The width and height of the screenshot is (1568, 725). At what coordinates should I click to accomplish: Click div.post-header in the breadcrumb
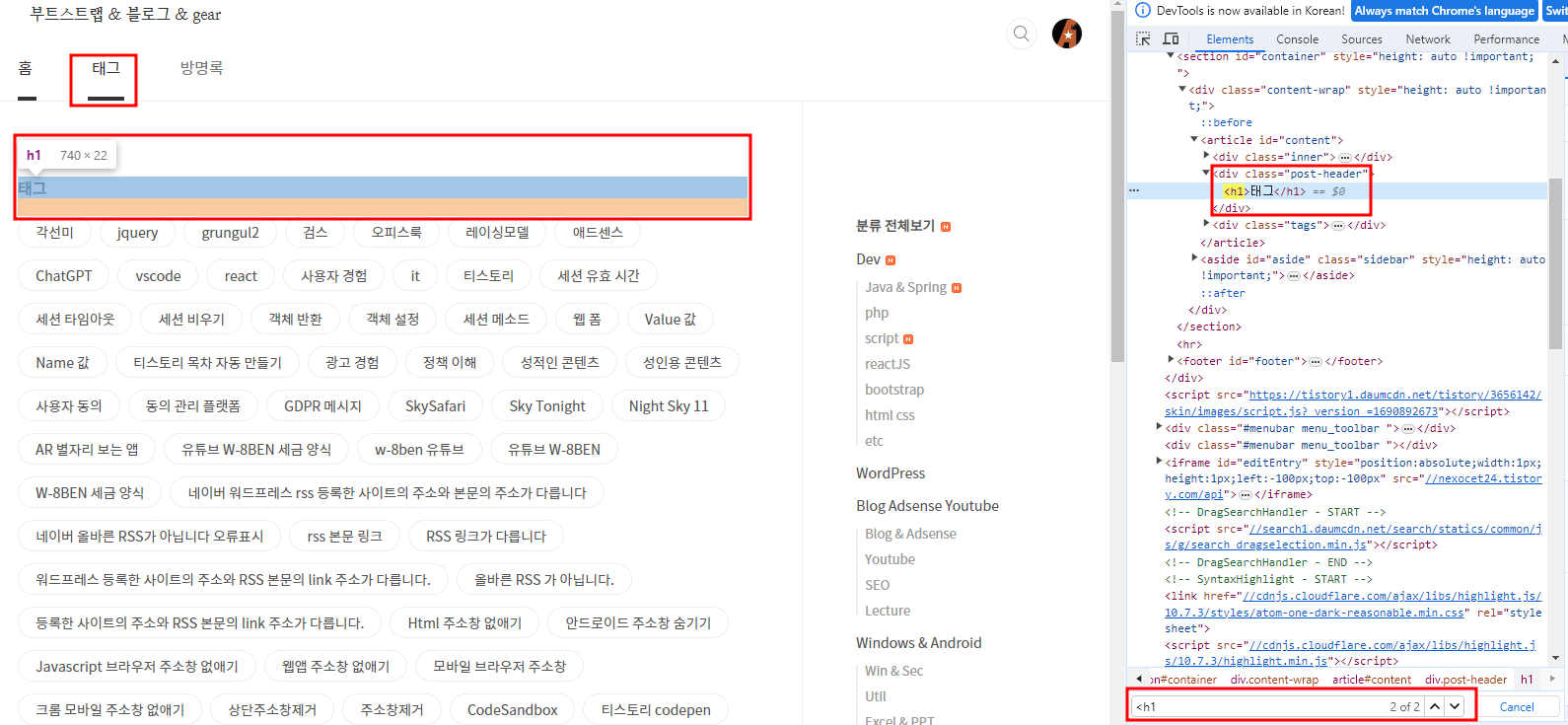[1465, 680]
